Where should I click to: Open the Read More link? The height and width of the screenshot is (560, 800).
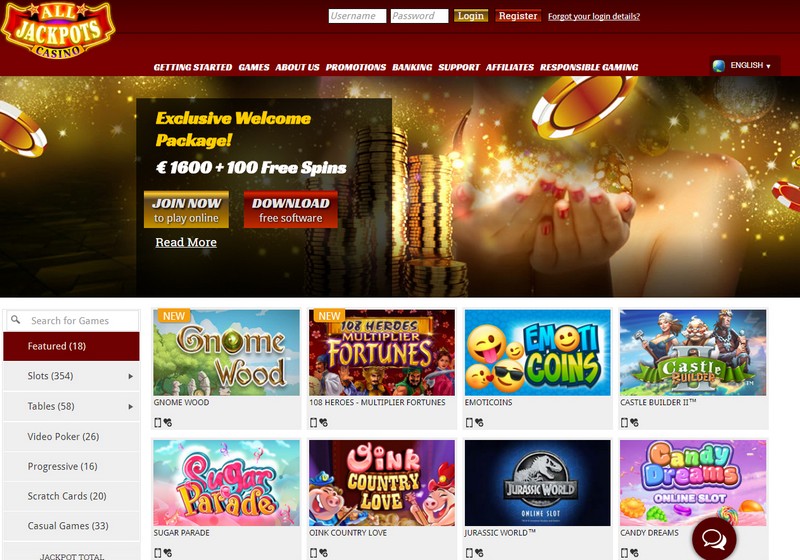[x=186, y=242]
